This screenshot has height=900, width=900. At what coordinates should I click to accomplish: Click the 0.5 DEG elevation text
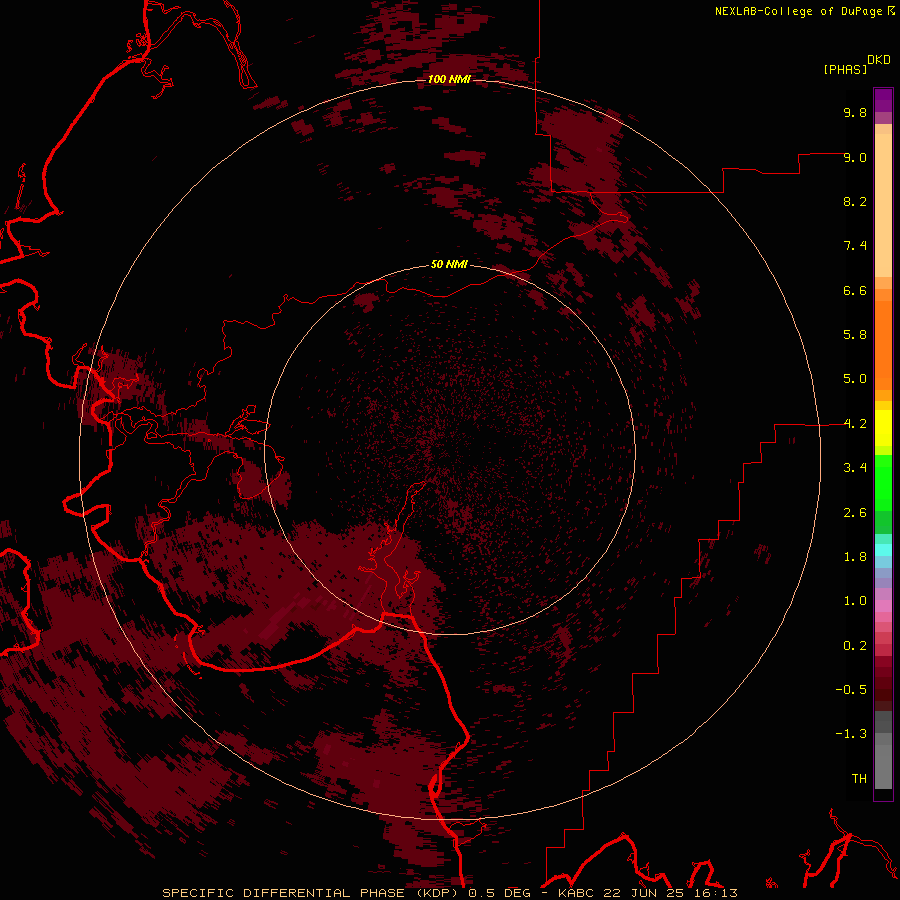point(499,893)
